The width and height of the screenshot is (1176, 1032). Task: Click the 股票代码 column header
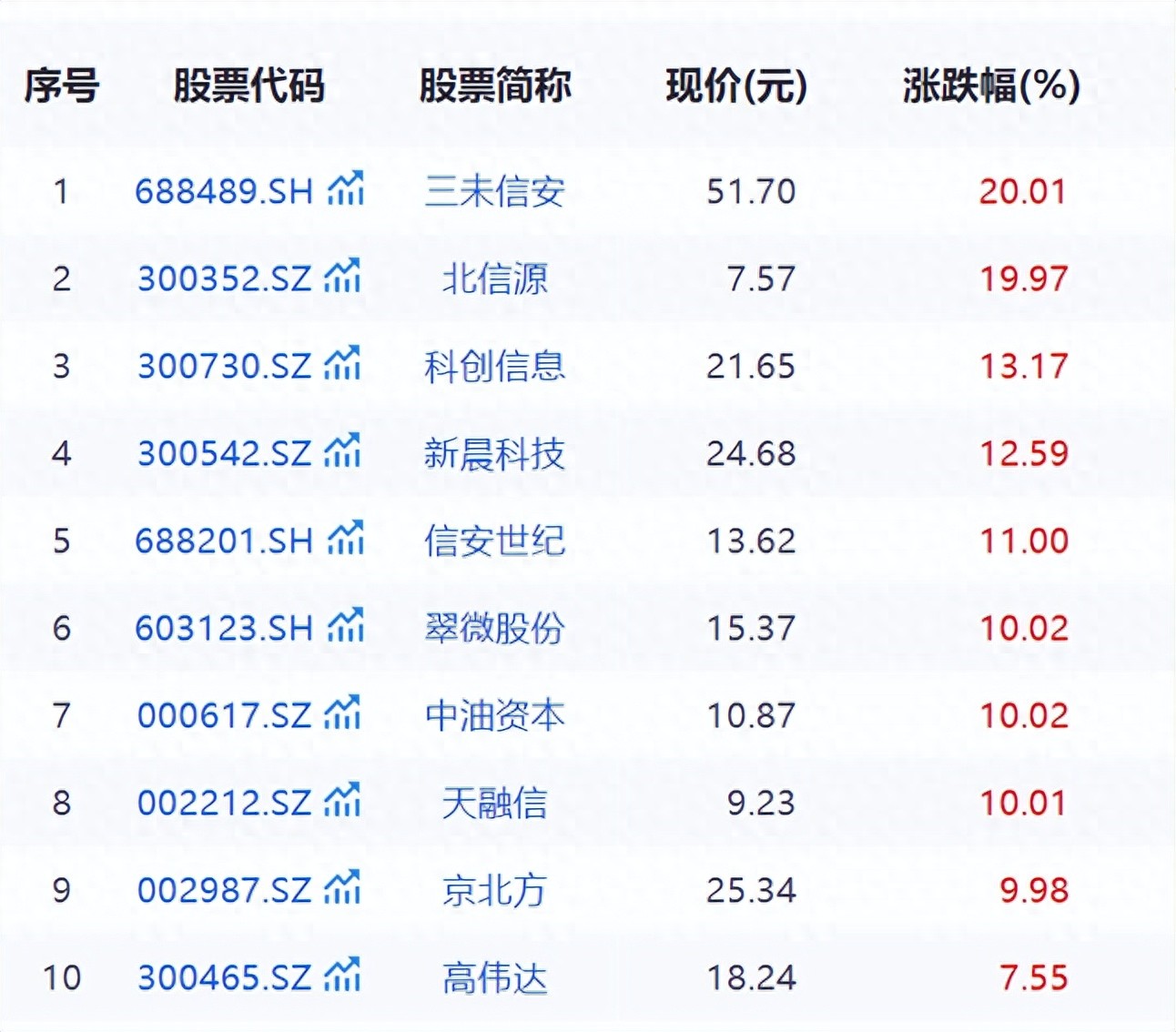click(248, 86)
